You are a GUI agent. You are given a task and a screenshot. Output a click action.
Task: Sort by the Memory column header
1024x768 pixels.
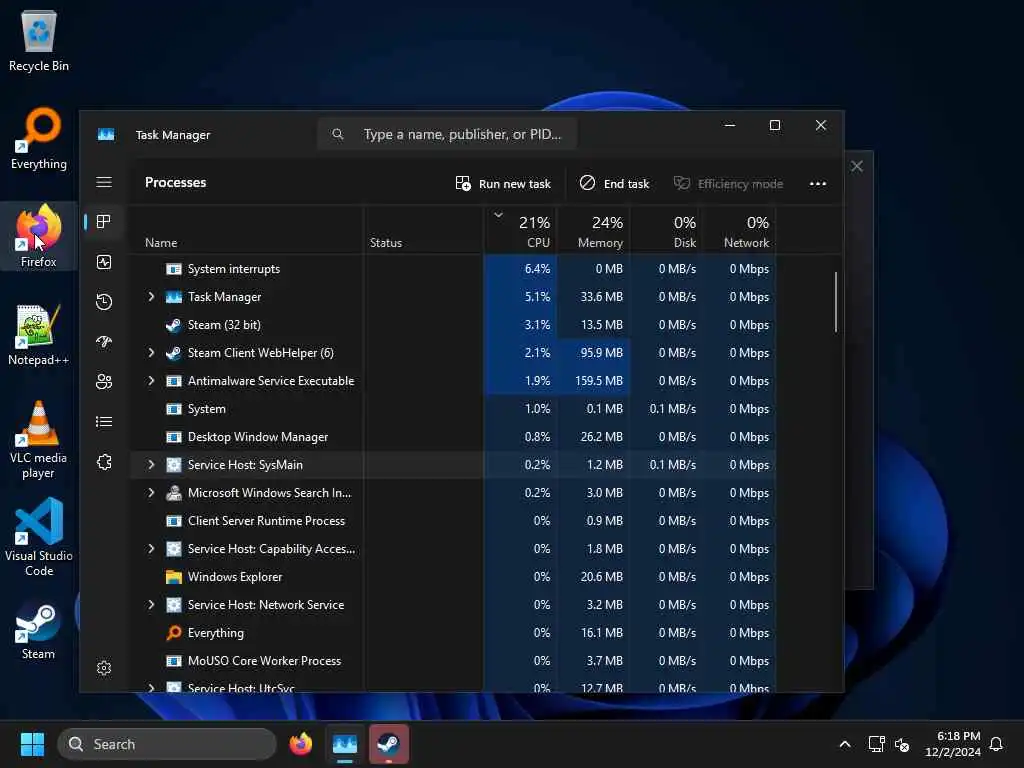point(593,230)
